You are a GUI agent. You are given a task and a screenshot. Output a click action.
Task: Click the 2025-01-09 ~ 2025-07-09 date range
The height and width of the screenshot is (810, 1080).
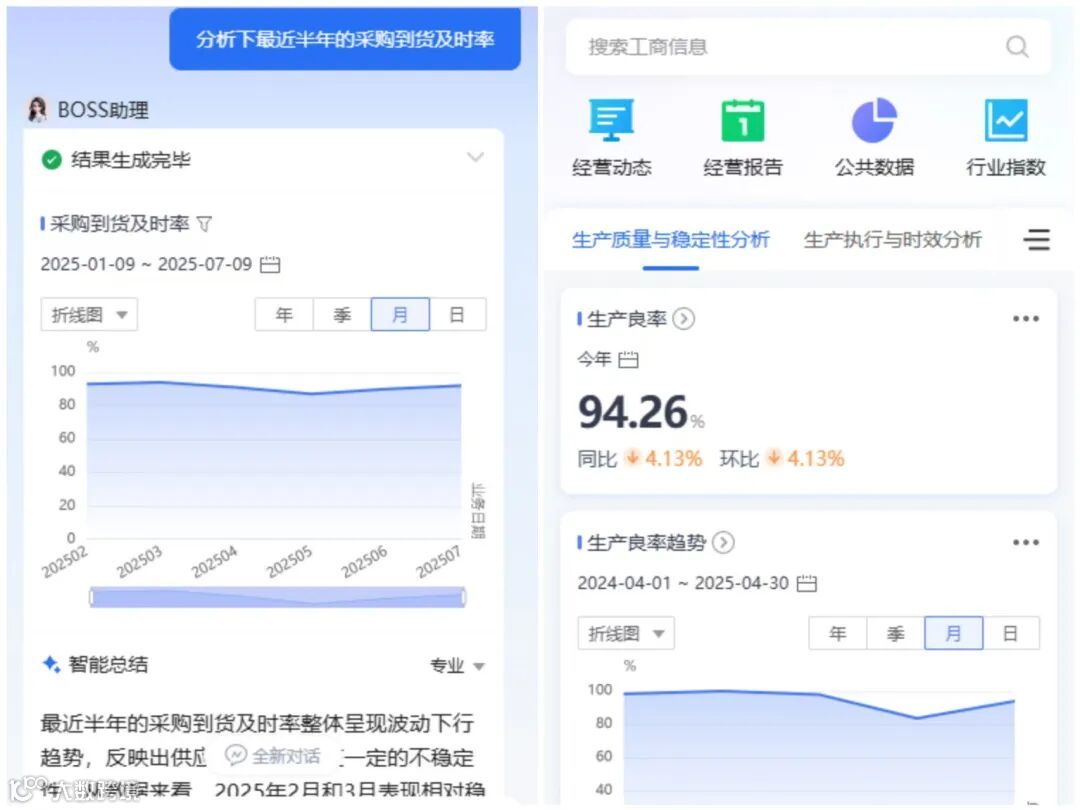146,264
